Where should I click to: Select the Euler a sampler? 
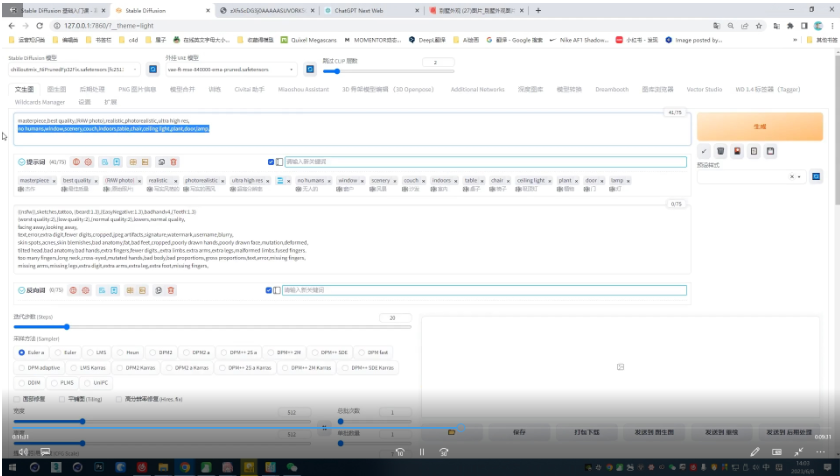[32, 352]
